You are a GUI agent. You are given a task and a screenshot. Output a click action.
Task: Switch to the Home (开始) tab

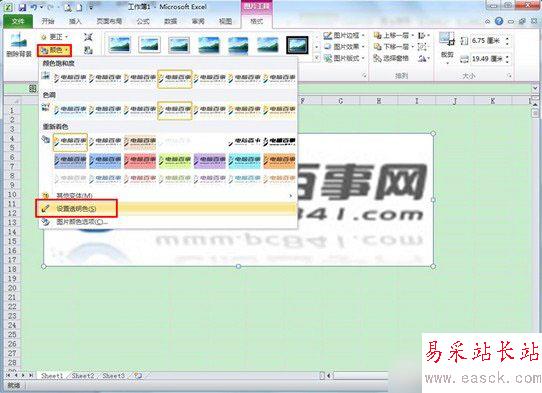click(48, 21)
